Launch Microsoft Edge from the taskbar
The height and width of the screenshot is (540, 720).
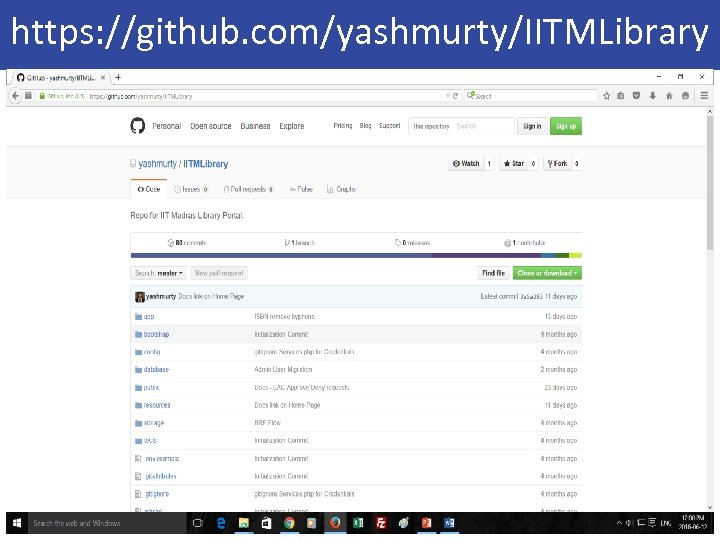[x=221, y=523]
